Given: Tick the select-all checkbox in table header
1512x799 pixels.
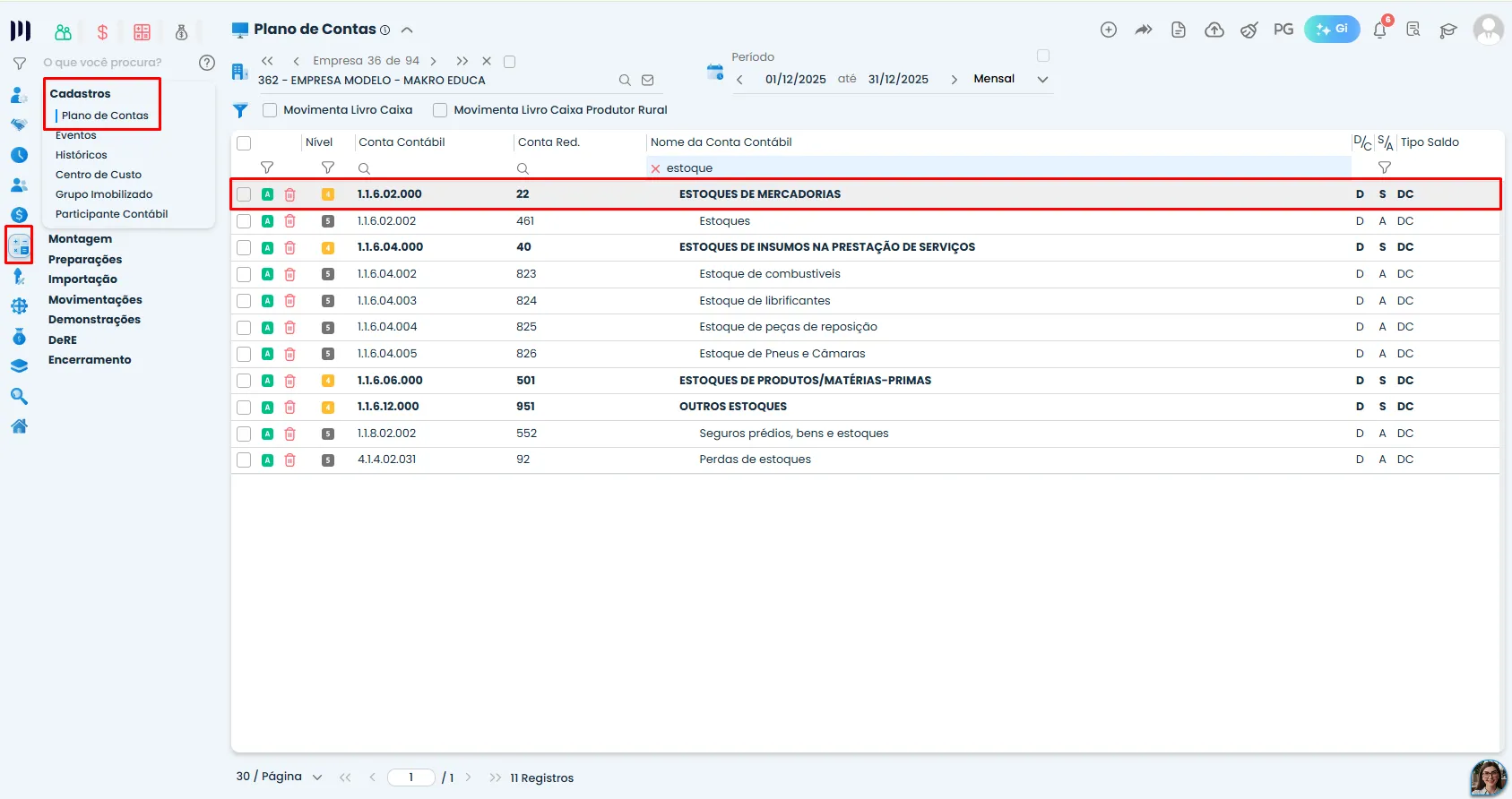Looking at the screenshot, I should (x=244, y=143).
